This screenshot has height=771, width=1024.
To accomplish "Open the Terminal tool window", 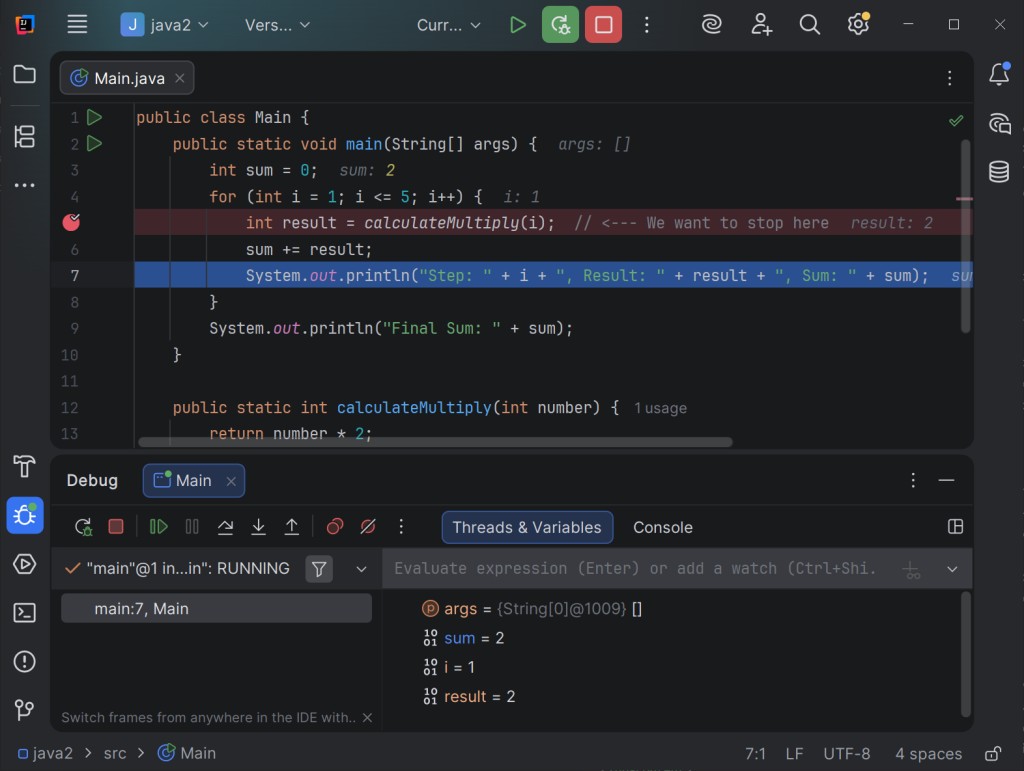I will click(24, 613).
